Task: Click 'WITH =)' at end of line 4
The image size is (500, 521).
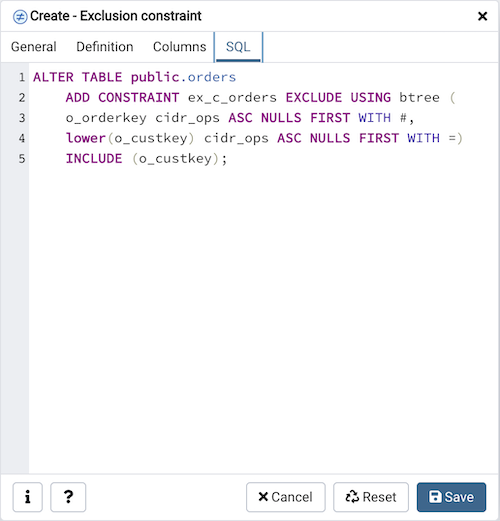Action: click(435, 138)
